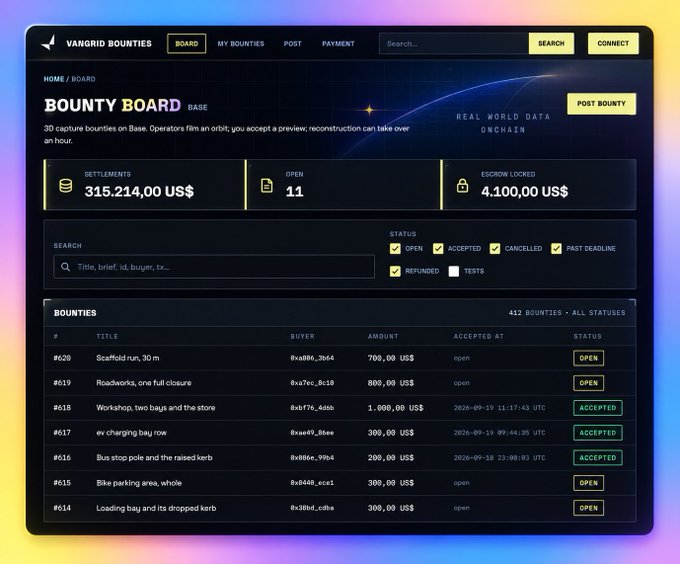Open bounty Scaffold run, 30 m
The image size is (680, 564).
pos(128,358)
